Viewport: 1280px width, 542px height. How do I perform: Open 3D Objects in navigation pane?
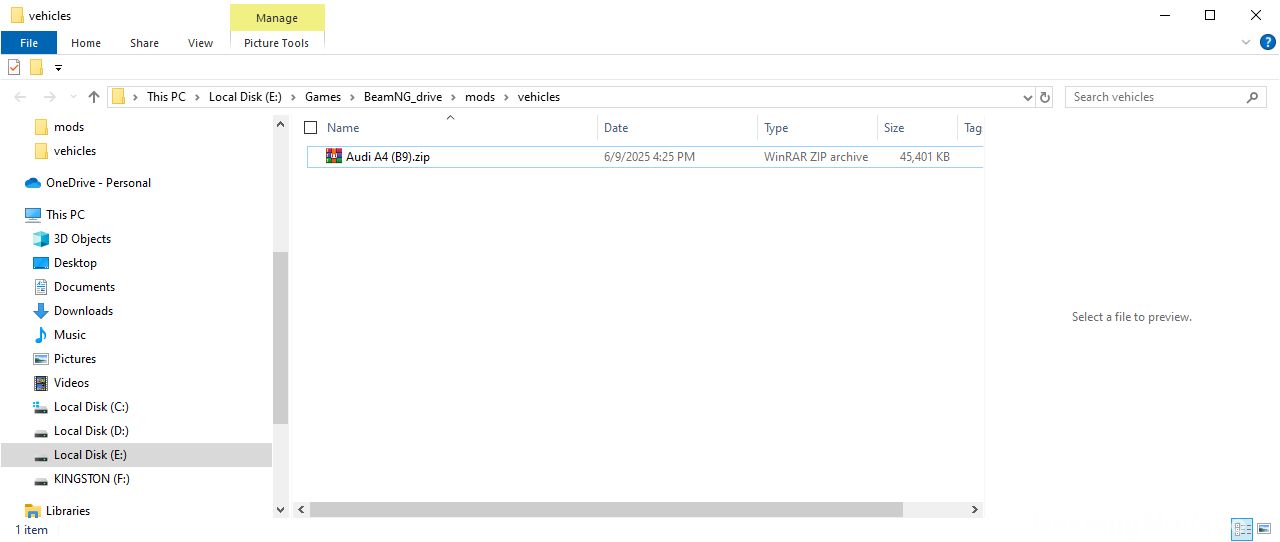(x=82, y=239)
